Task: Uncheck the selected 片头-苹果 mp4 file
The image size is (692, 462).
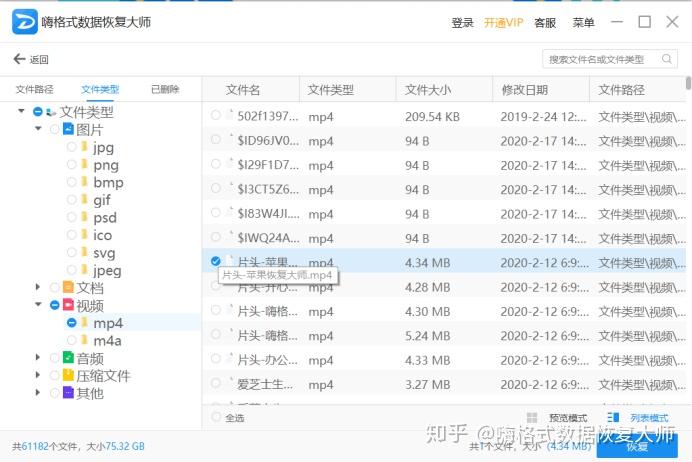Action: point(215,261)
